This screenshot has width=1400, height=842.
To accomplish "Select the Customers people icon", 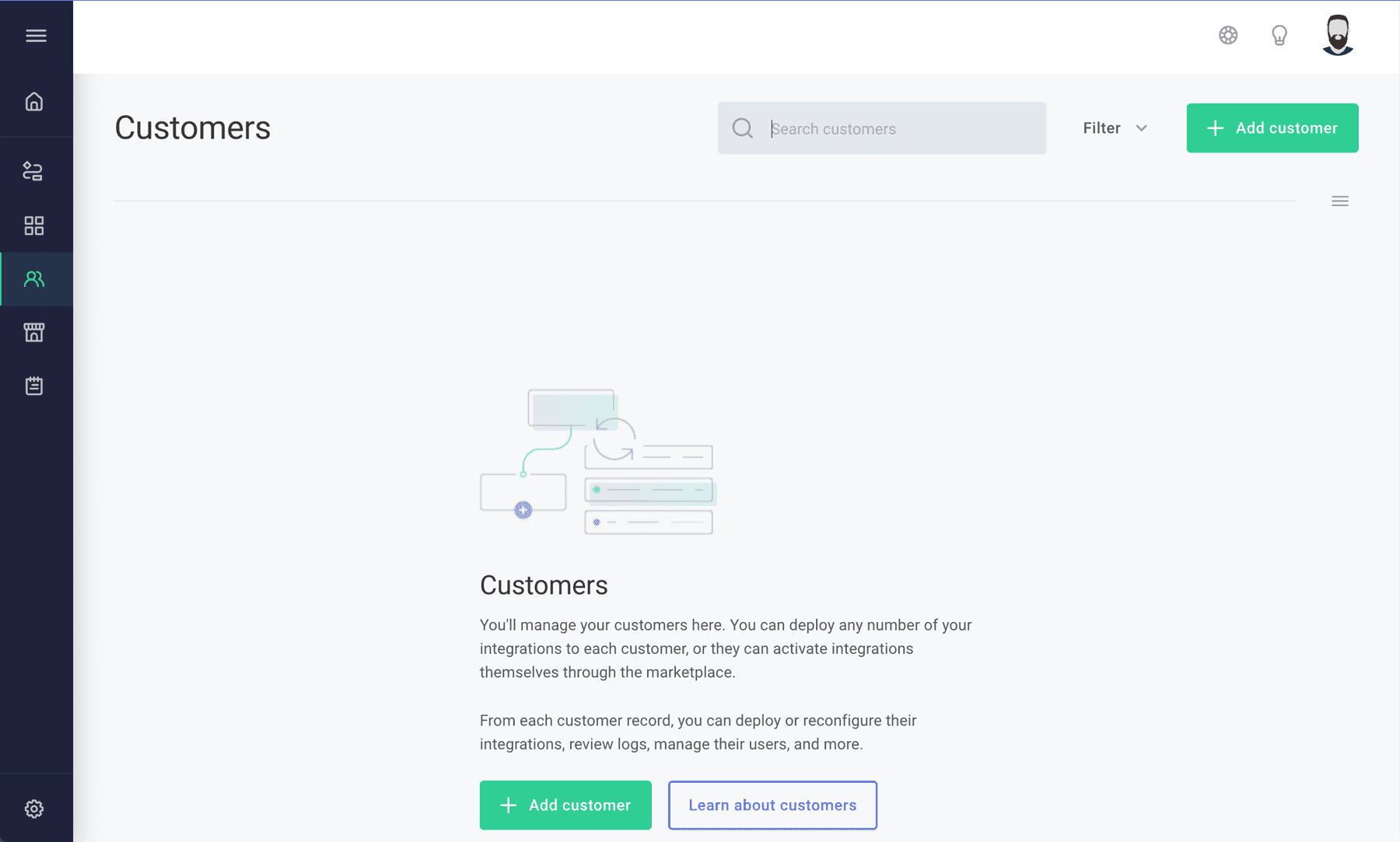I will point(35,278).
